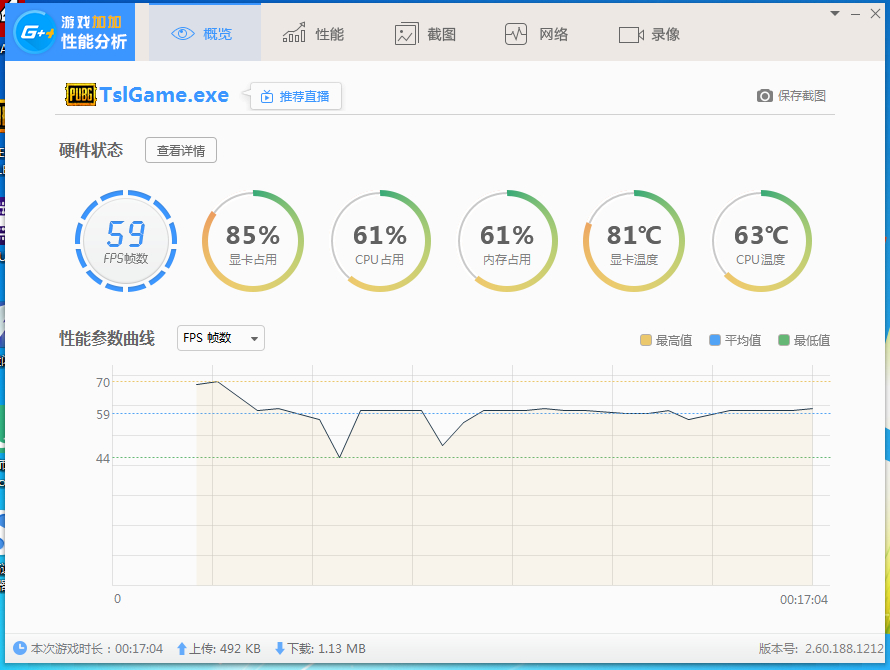Click the 硬件状态 section heading

91,150
